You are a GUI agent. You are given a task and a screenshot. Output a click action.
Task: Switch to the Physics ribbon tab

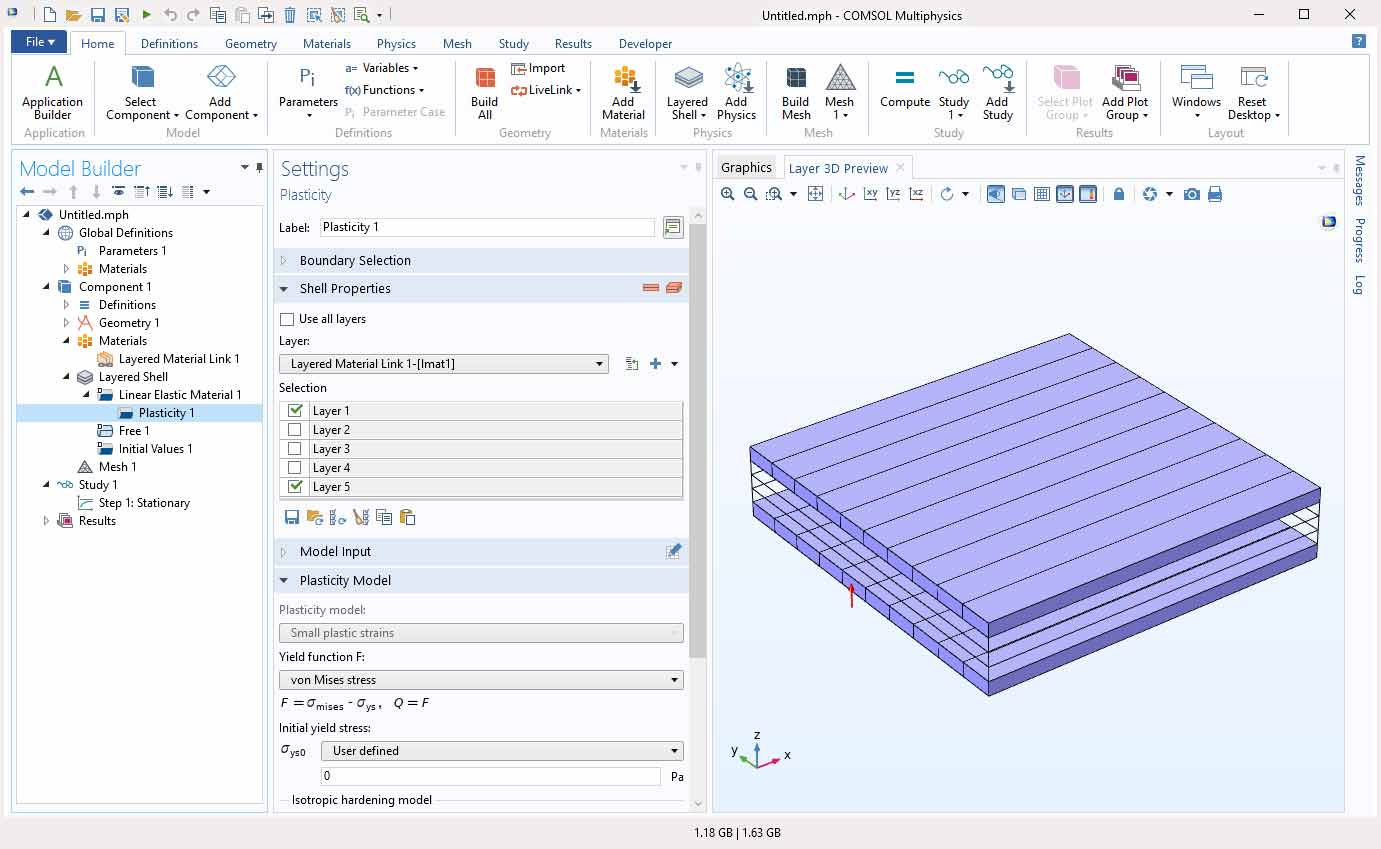click(x=396, y=44)
